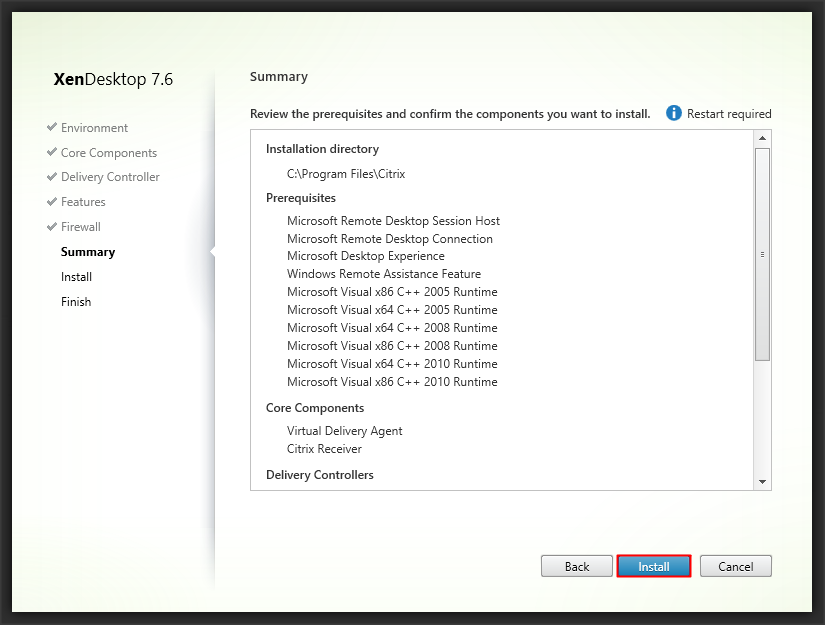Open the Features step
The height and width of the screenshot is (625, 825).
[x=83, y=202]
